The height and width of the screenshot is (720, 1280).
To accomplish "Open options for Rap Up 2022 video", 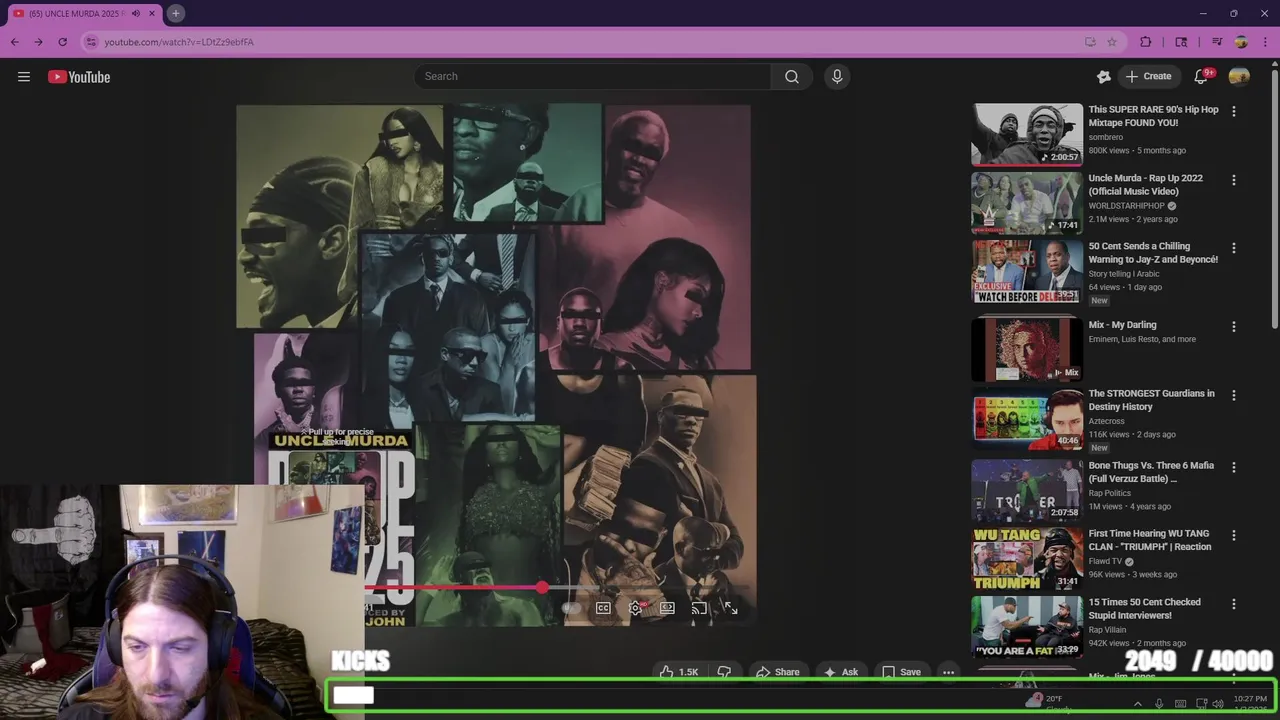I will [1233, 180].
